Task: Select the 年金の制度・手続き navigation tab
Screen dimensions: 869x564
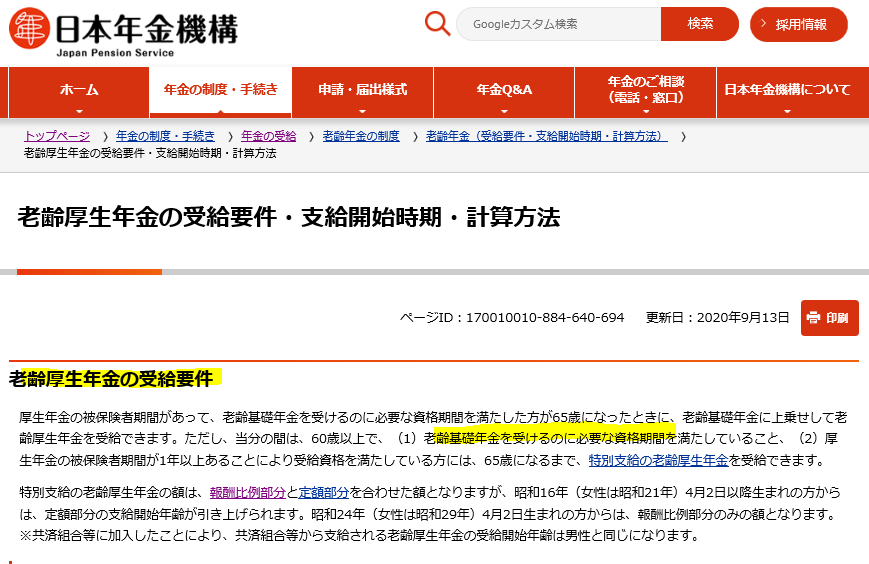Action: click(x=221, y=90)
